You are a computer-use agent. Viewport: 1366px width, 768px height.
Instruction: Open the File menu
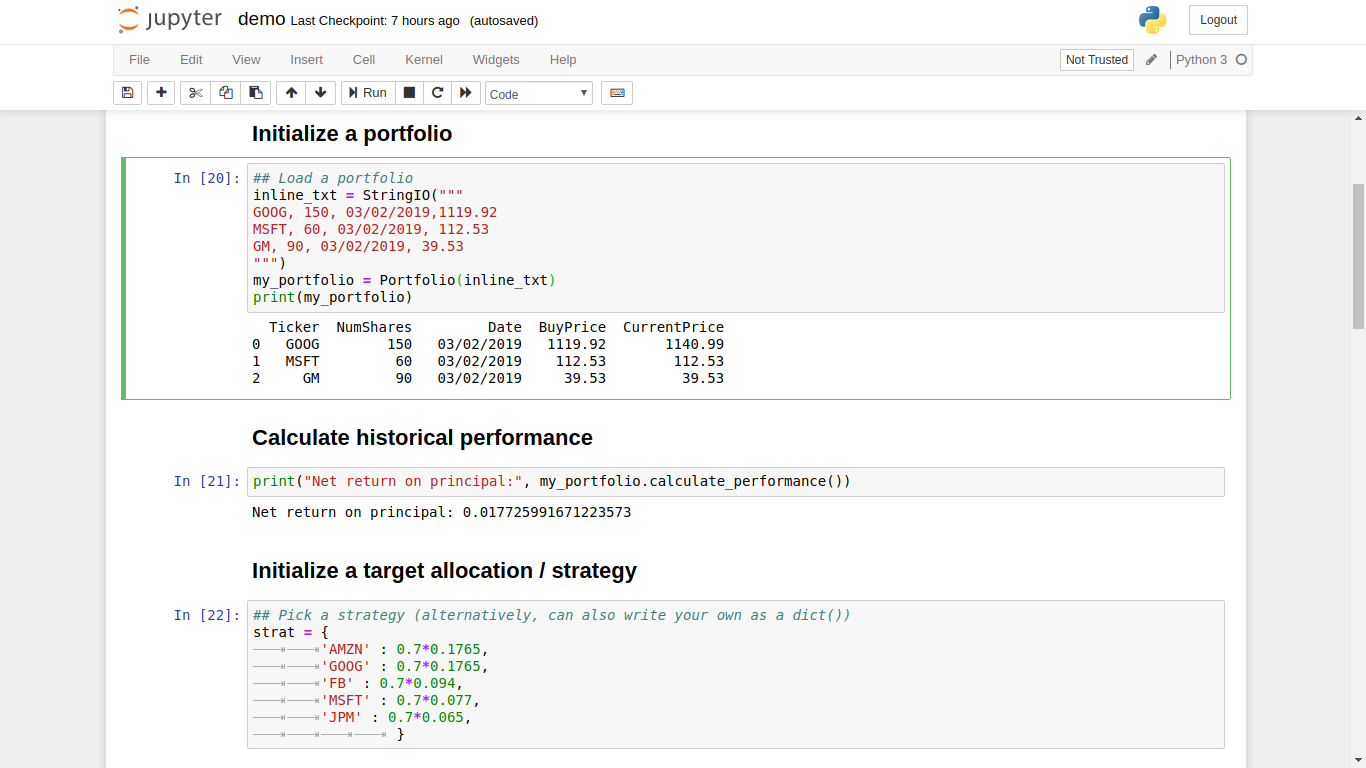[139, 60]
